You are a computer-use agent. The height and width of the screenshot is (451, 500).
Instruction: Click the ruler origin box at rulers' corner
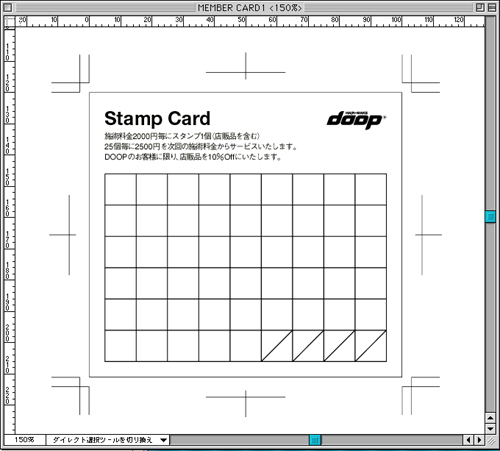(10, 21)
